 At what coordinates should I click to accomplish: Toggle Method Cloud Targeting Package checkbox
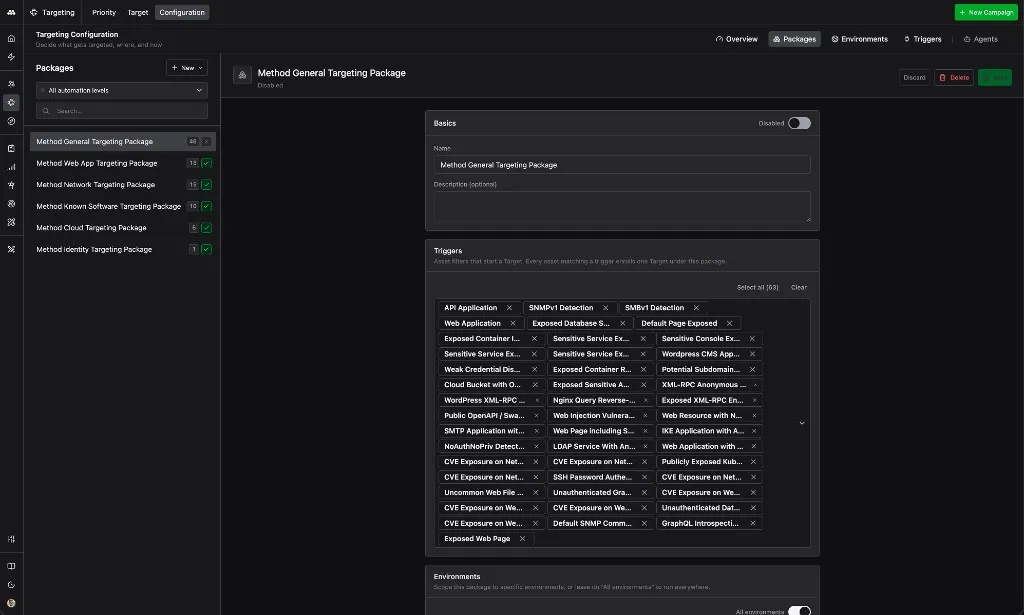(206, 228)
